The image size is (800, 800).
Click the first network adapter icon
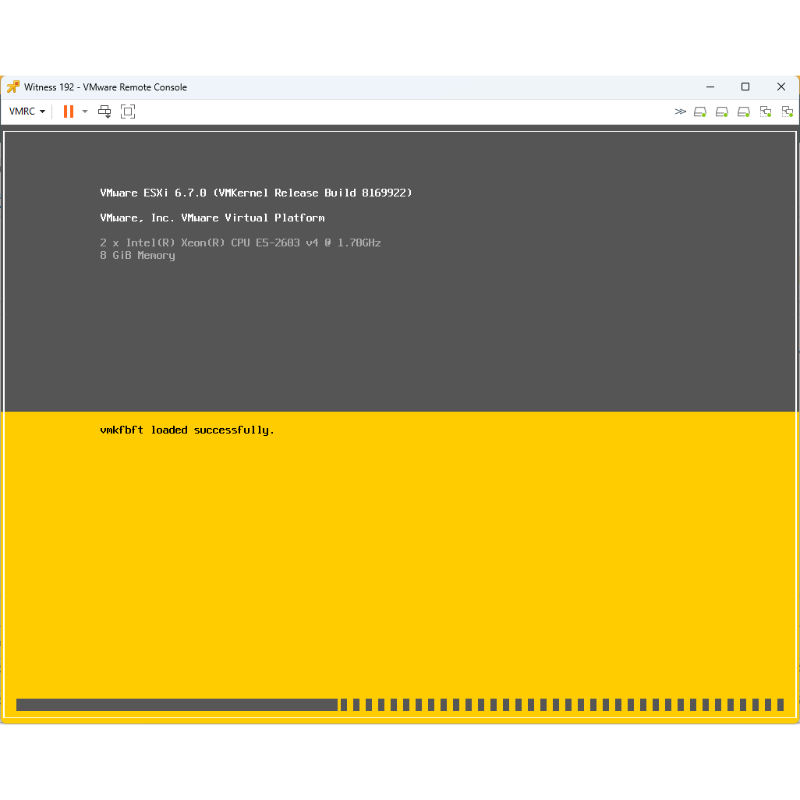pos(765,111)
